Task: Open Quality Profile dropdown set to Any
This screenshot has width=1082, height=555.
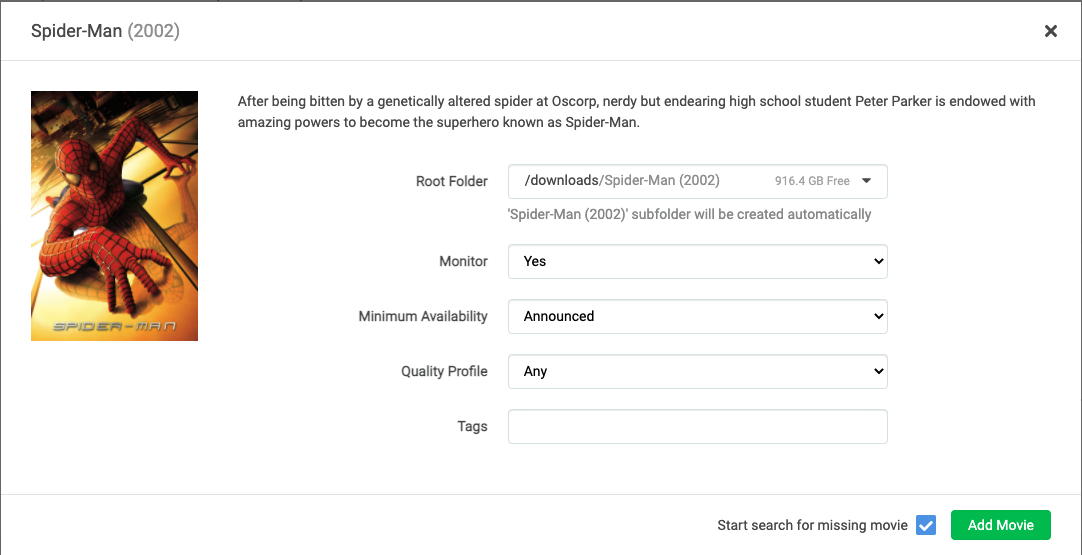Action: point(698,371)
